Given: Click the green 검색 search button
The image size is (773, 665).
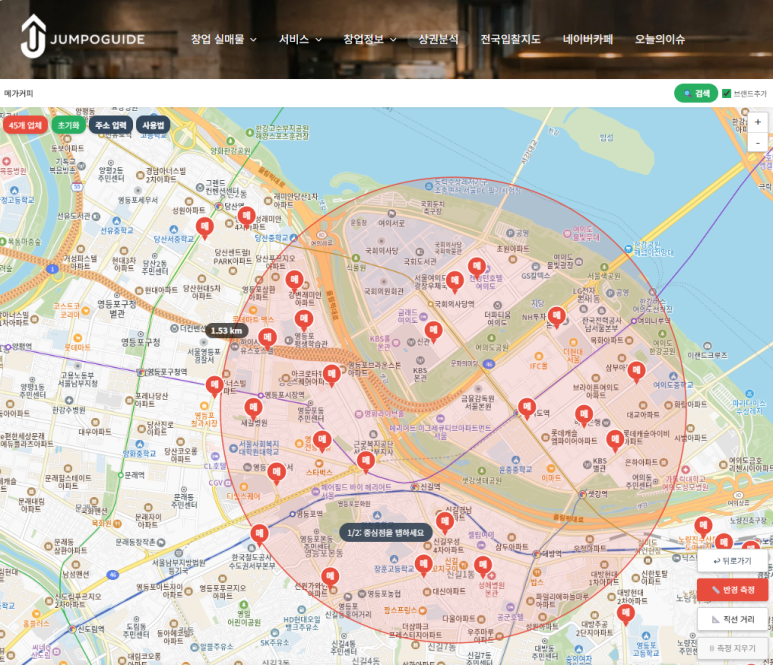Looking at the screenshot, I should (696, 93).
